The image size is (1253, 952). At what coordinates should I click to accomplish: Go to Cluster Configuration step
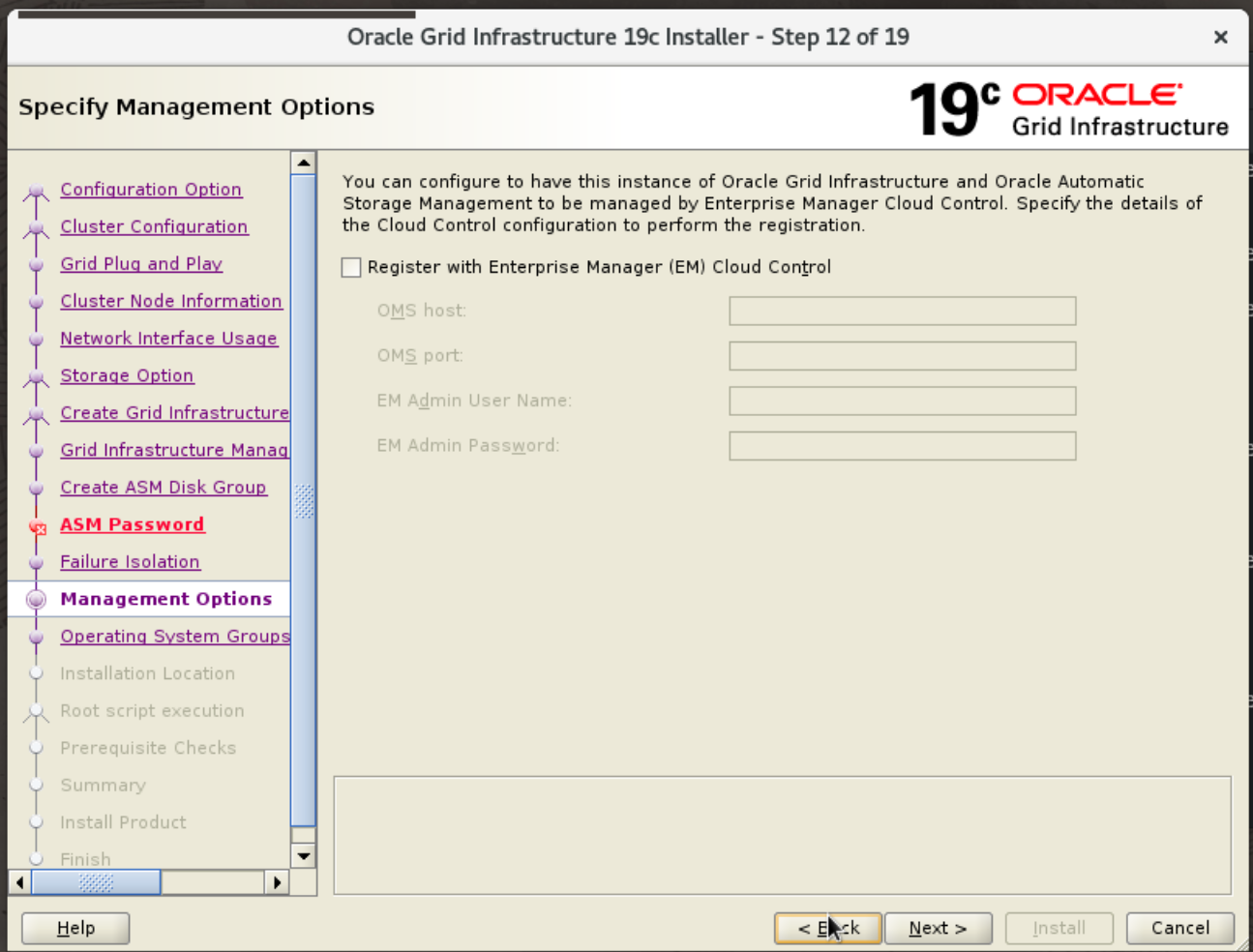click(x=154, y=226)
